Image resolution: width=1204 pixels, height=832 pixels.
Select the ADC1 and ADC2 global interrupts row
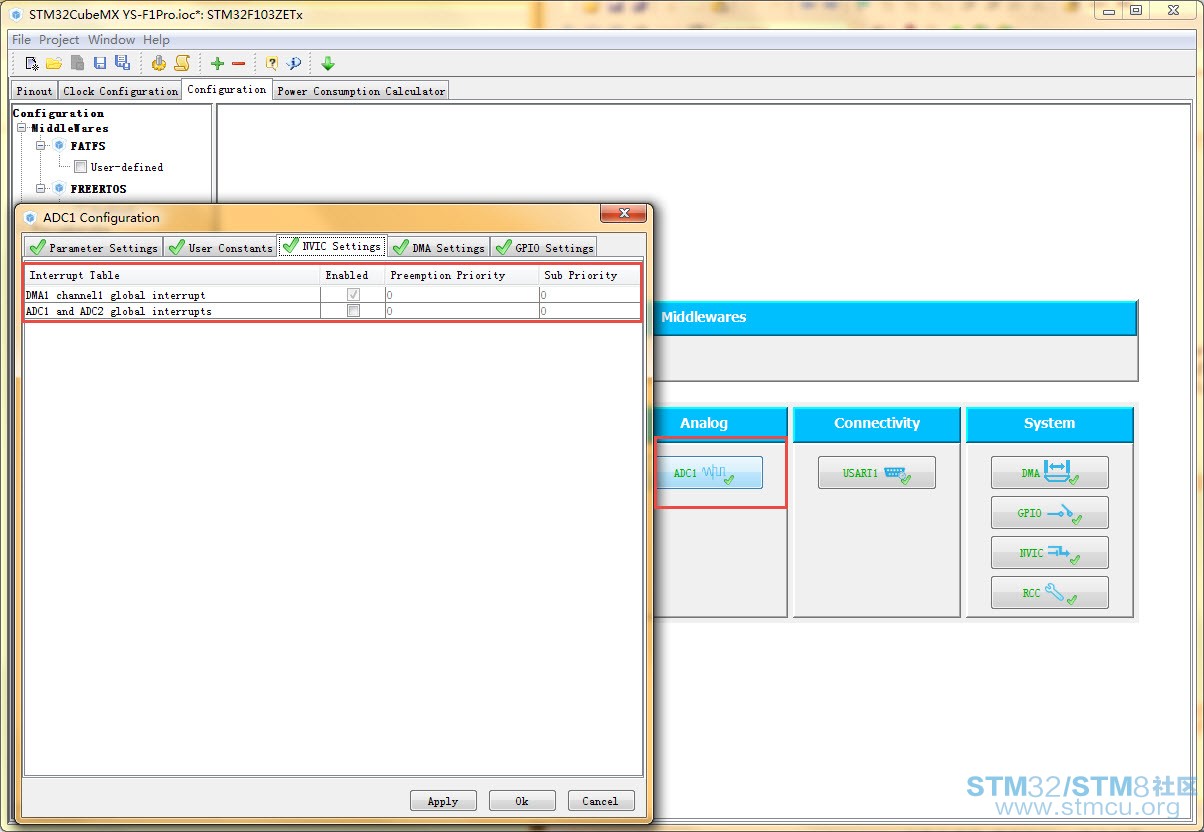click(x=332, y=311)
